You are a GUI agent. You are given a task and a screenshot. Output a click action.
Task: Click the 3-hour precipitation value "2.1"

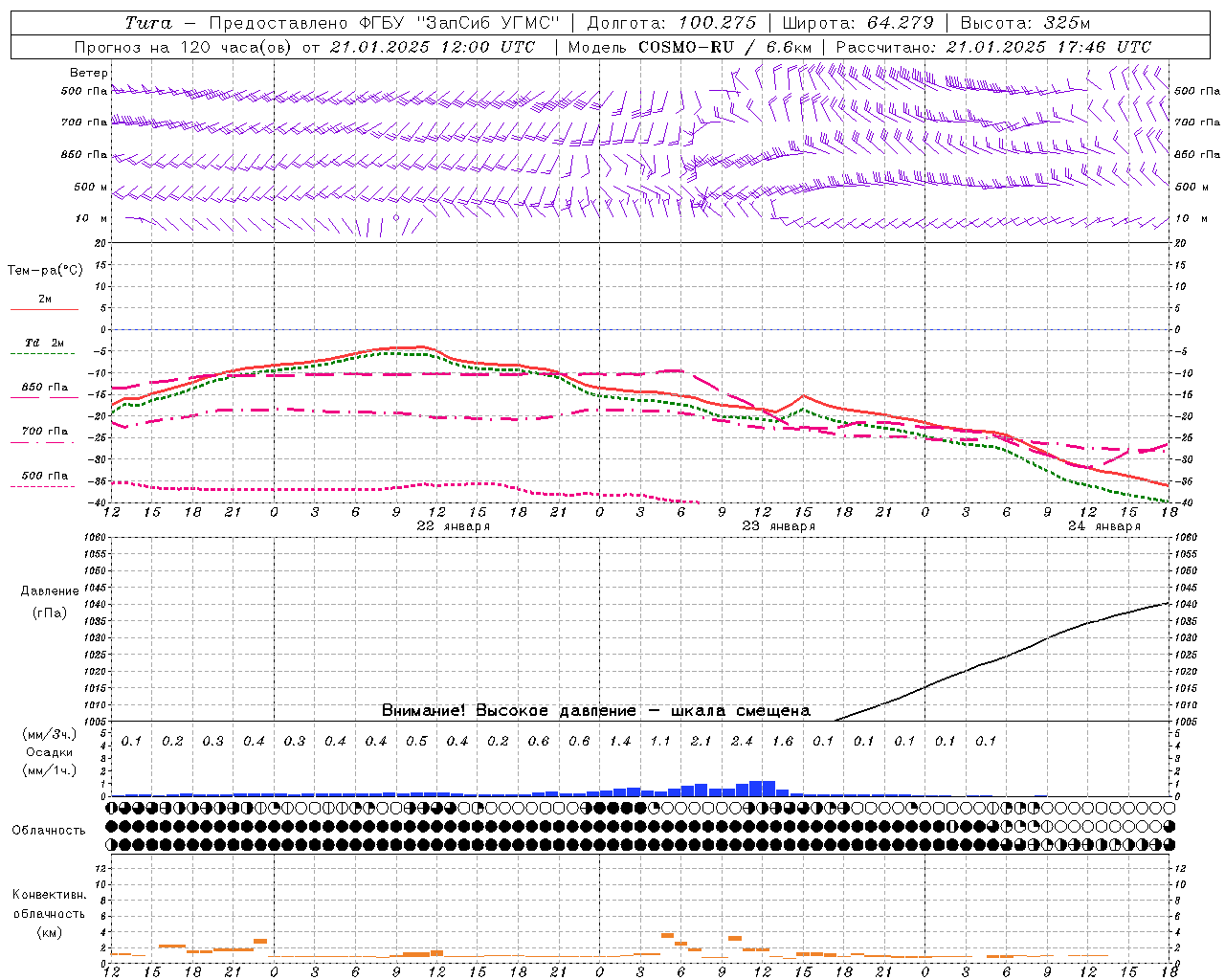pos(702,742)
